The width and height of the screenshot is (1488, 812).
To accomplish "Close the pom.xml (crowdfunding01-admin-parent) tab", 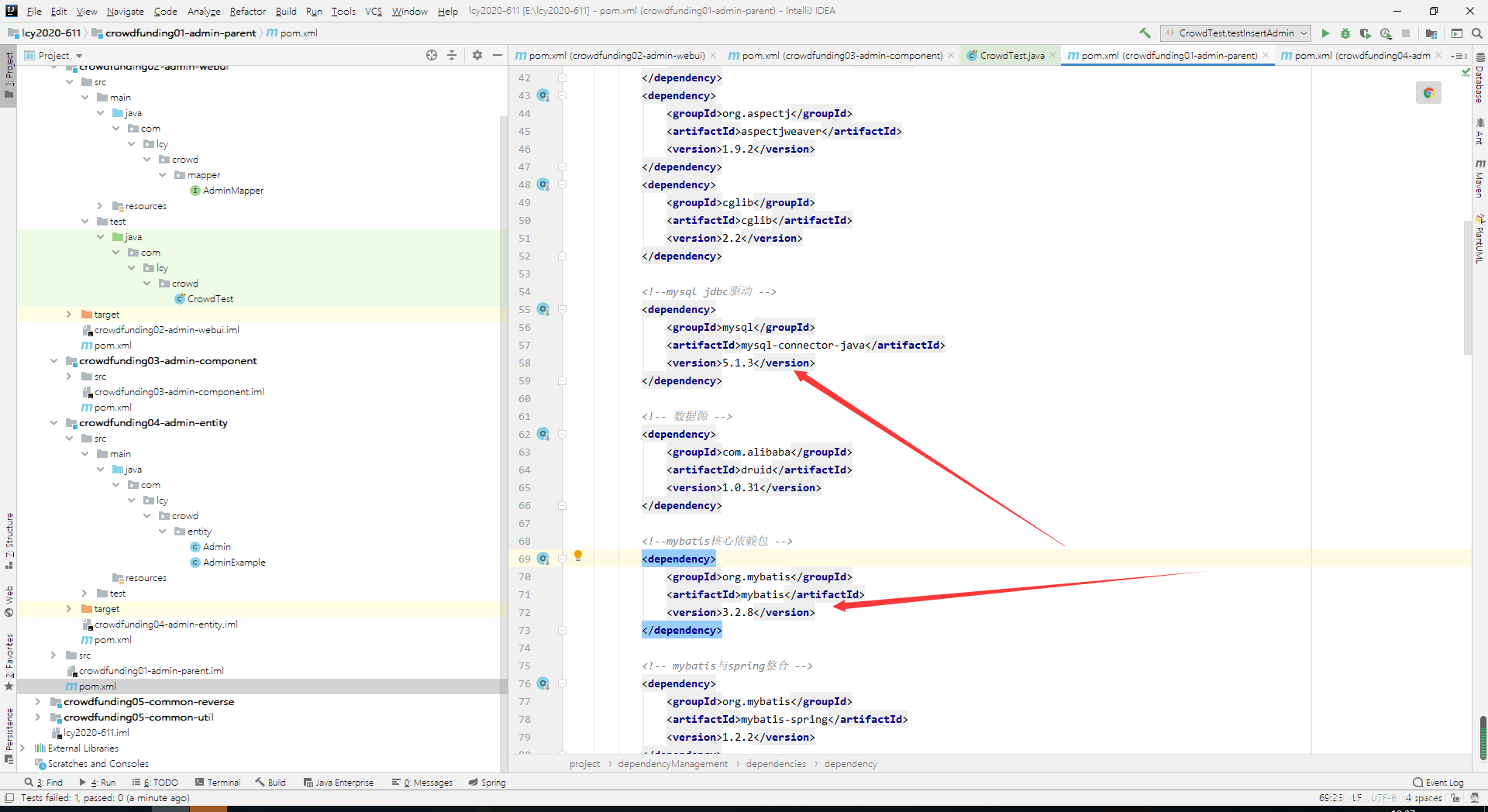I will click(1266, 55).
